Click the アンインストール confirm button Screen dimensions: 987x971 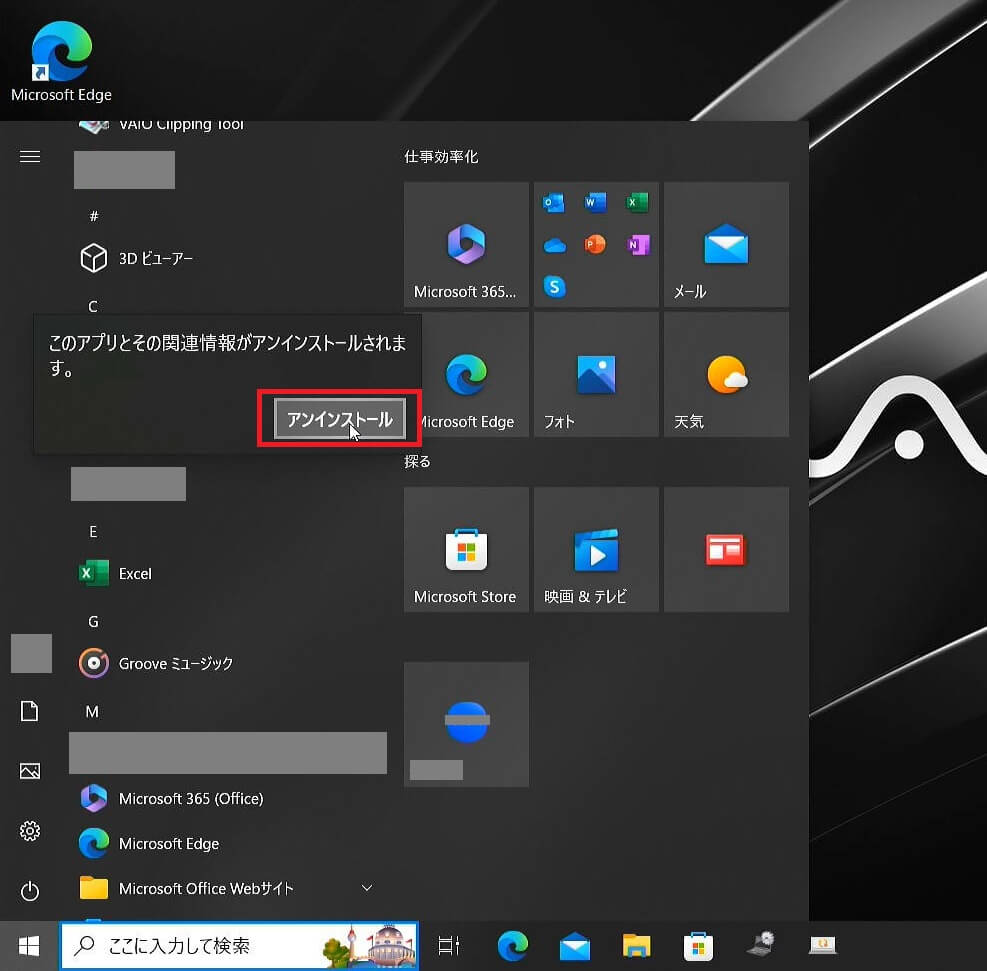pyautogui.click(x=339, y=419)
